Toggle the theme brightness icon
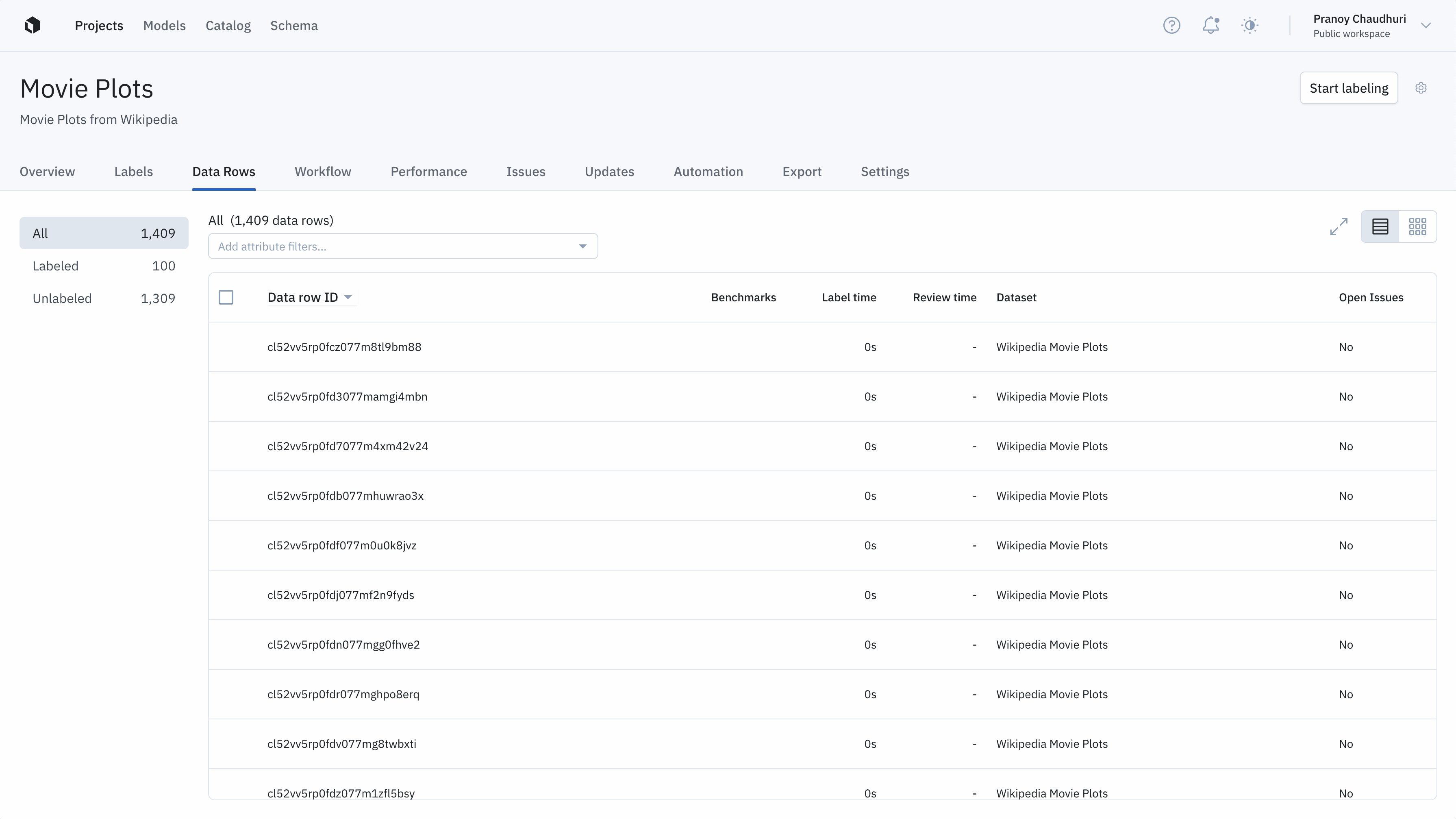 coord(1250,26)
